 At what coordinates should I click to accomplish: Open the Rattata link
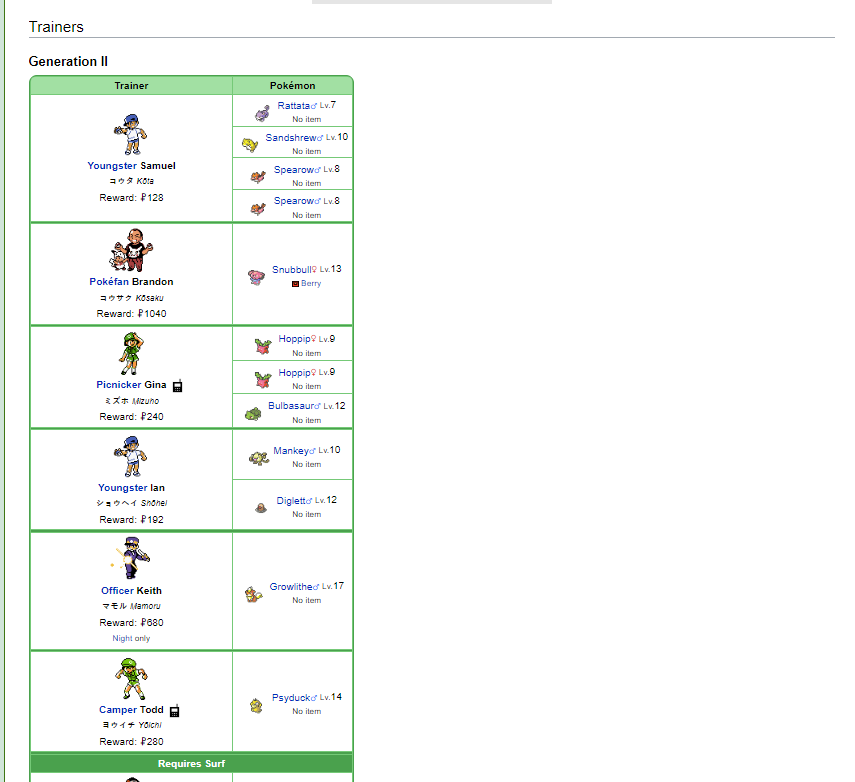(293, 106)
